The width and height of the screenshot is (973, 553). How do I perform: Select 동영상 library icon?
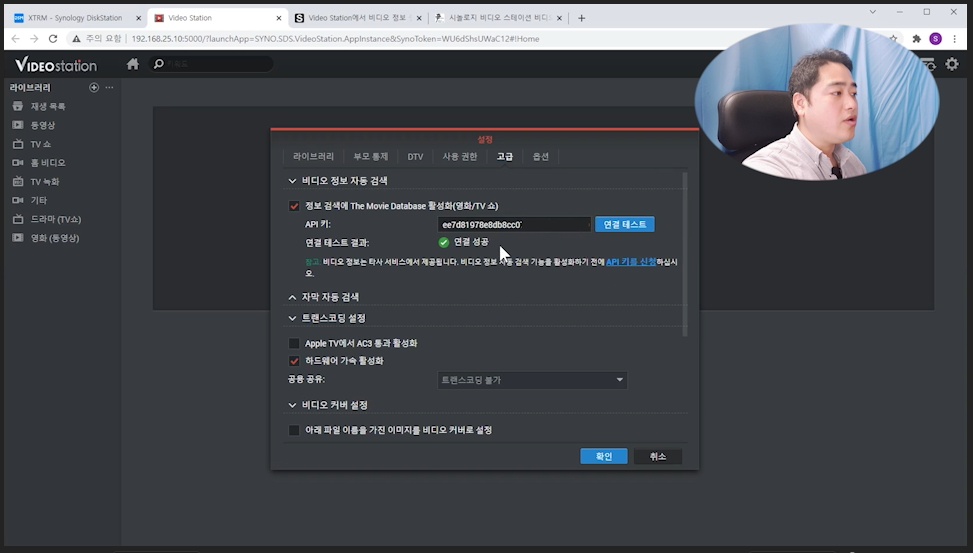[18, 125]
